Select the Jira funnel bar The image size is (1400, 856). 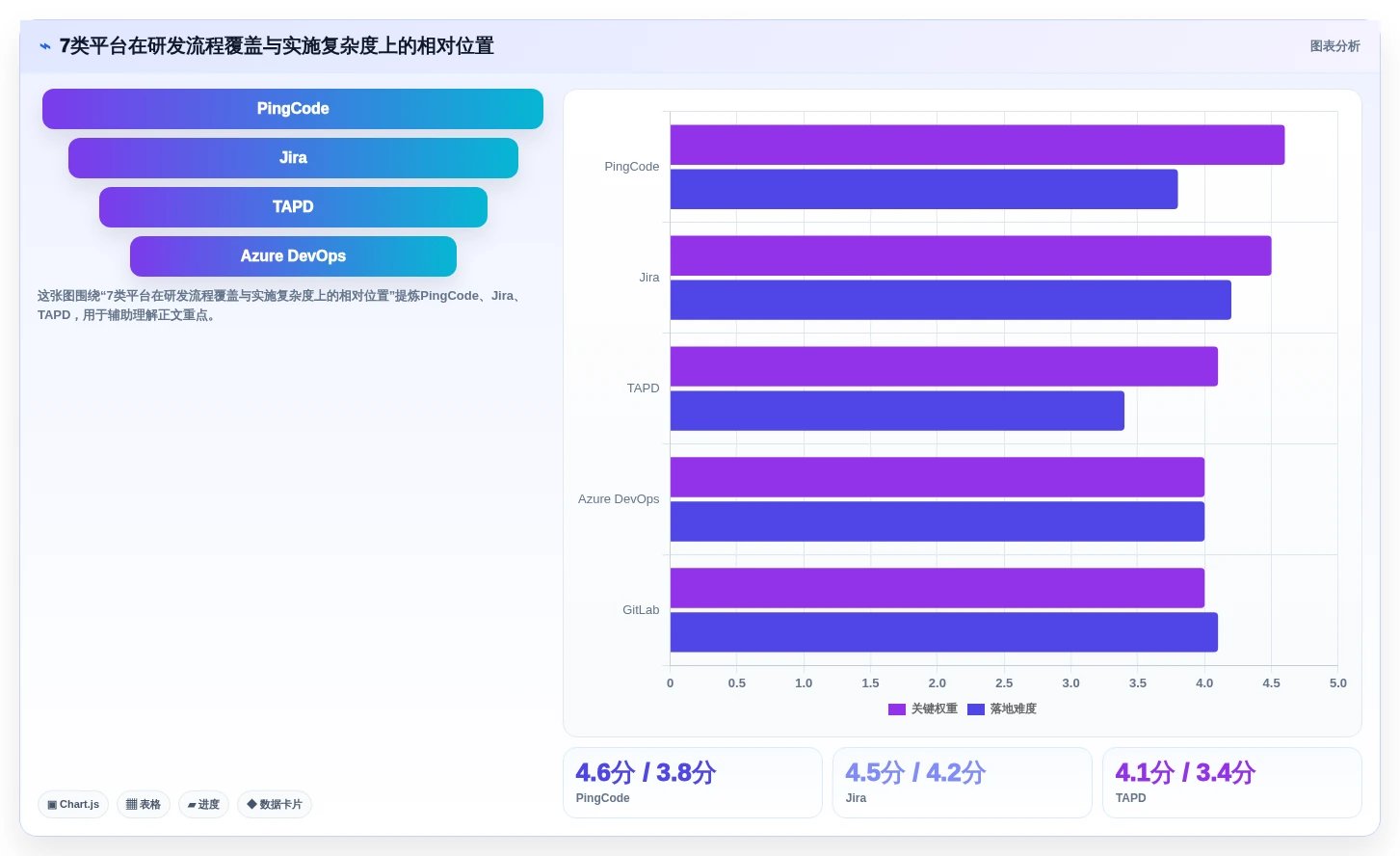pyautogui.click(x=293, y=158)
